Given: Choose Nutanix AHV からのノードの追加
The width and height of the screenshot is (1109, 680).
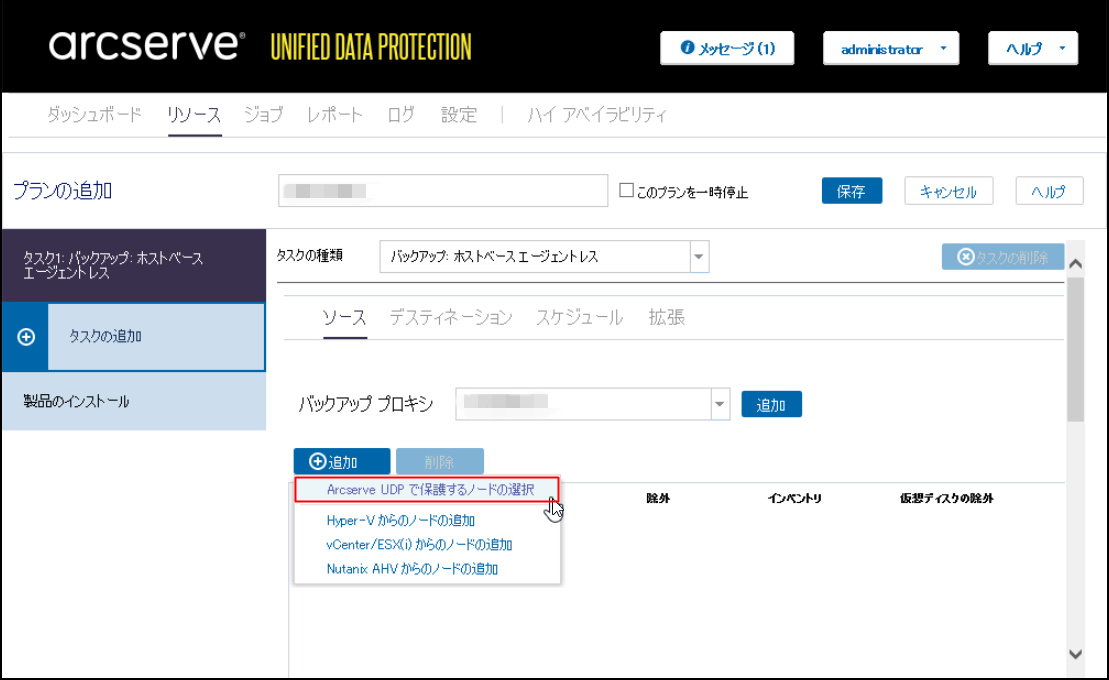Looking at the screenshot, I should [x=412, y=569].
